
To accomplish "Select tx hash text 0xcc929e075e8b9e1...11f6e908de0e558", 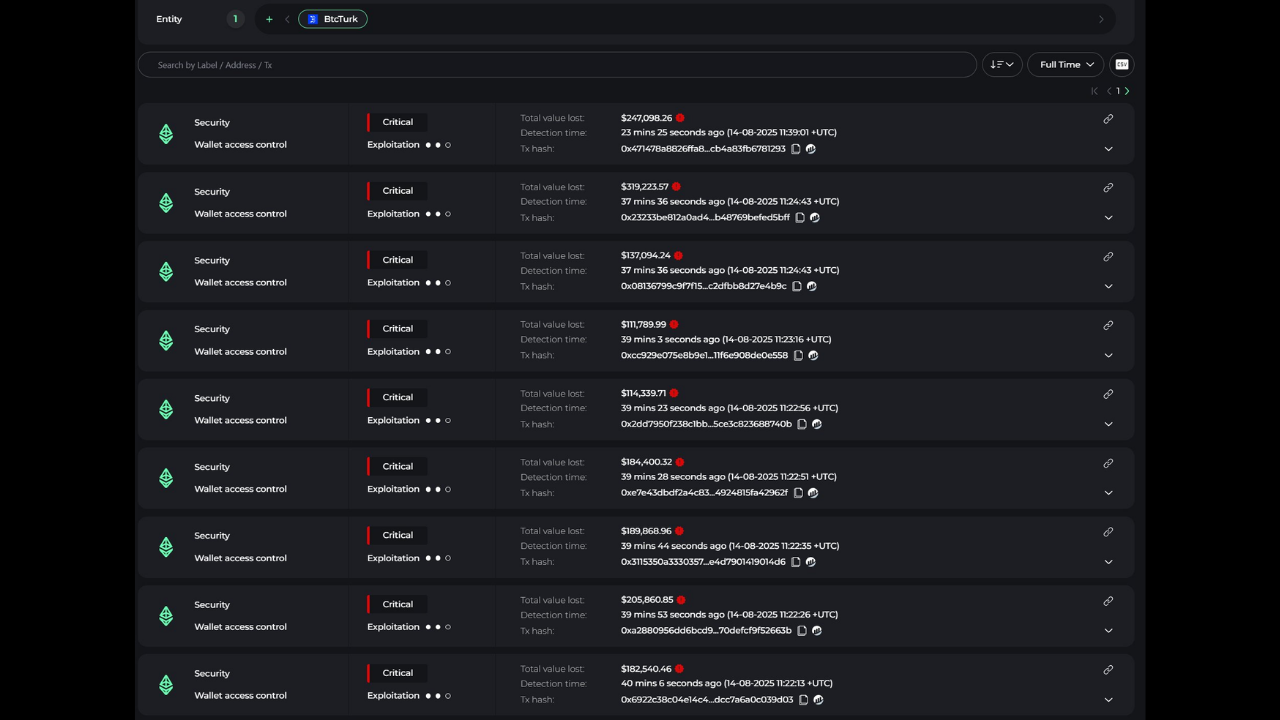I will pyautogui.click(x=704, y=356).
